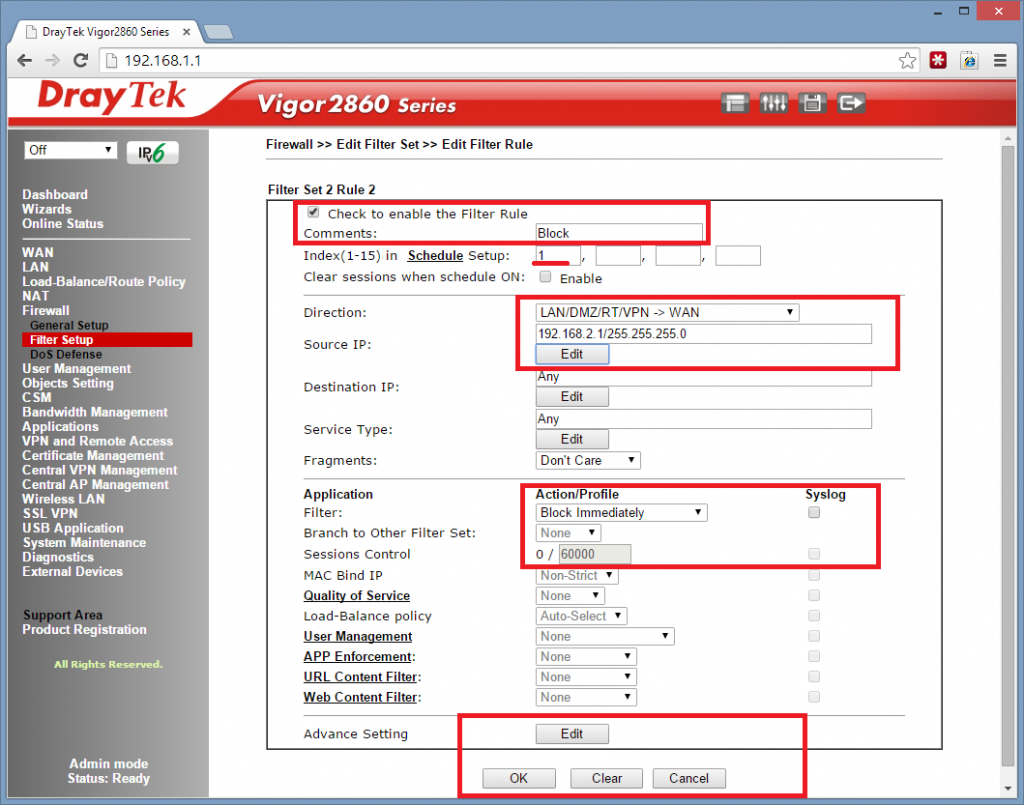Click the logout arrow icon in header
Screen dimensions: 1024x805
851,103
